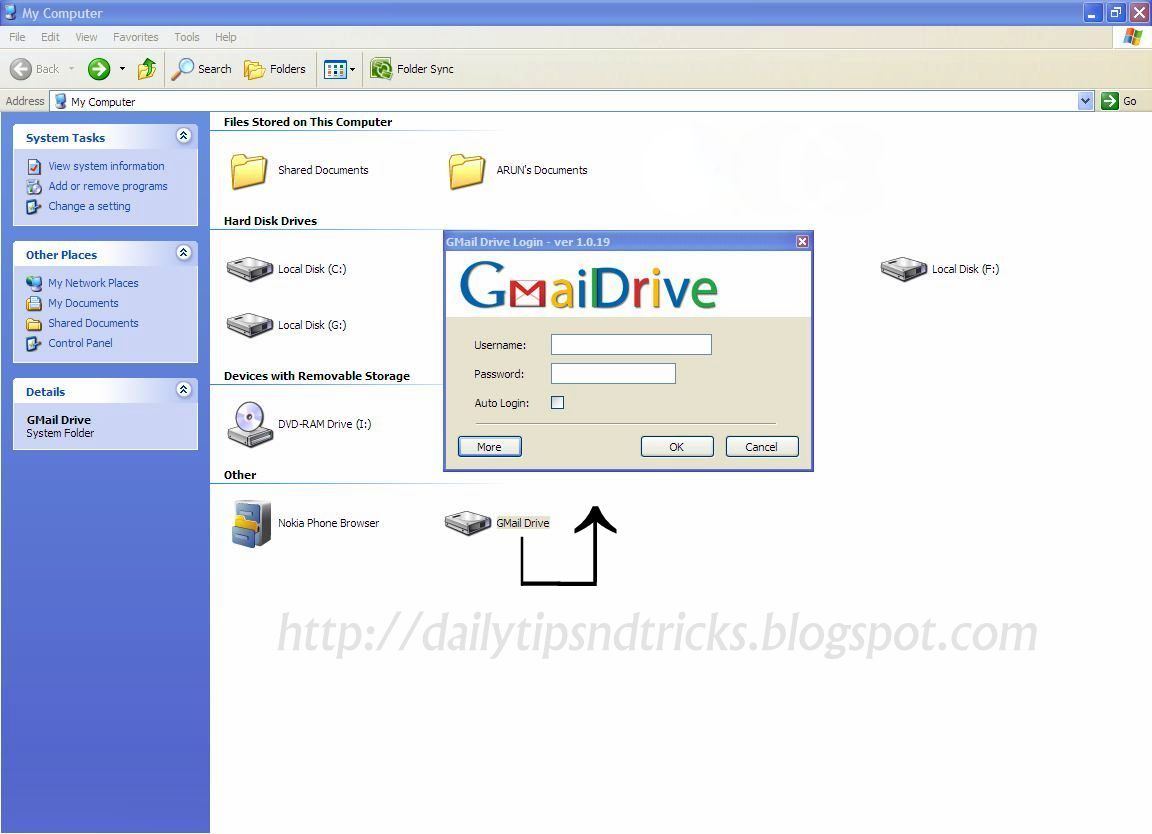Screen dimensions: 1152x834
Task: Enable the Auto Login checkbox
Action: click(x=558, y=403)
